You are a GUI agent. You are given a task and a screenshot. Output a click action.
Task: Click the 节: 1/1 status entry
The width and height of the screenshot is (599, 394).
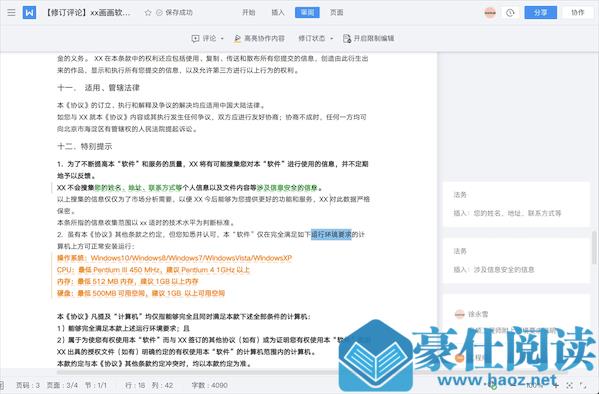pos(96,385)
